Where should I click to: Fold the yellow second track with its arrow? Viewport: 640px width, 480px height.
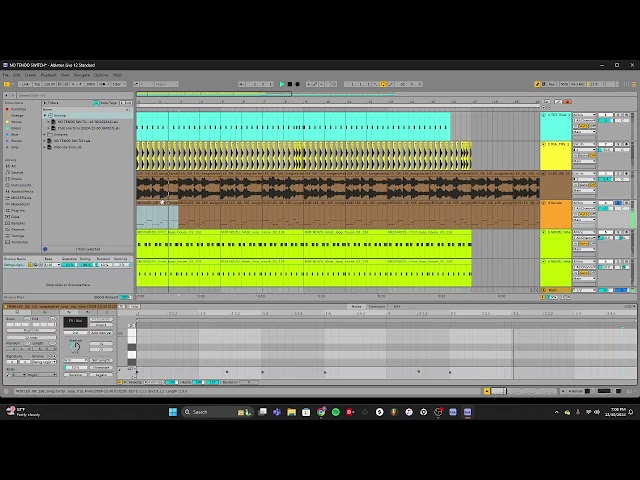tap(544, 144)
